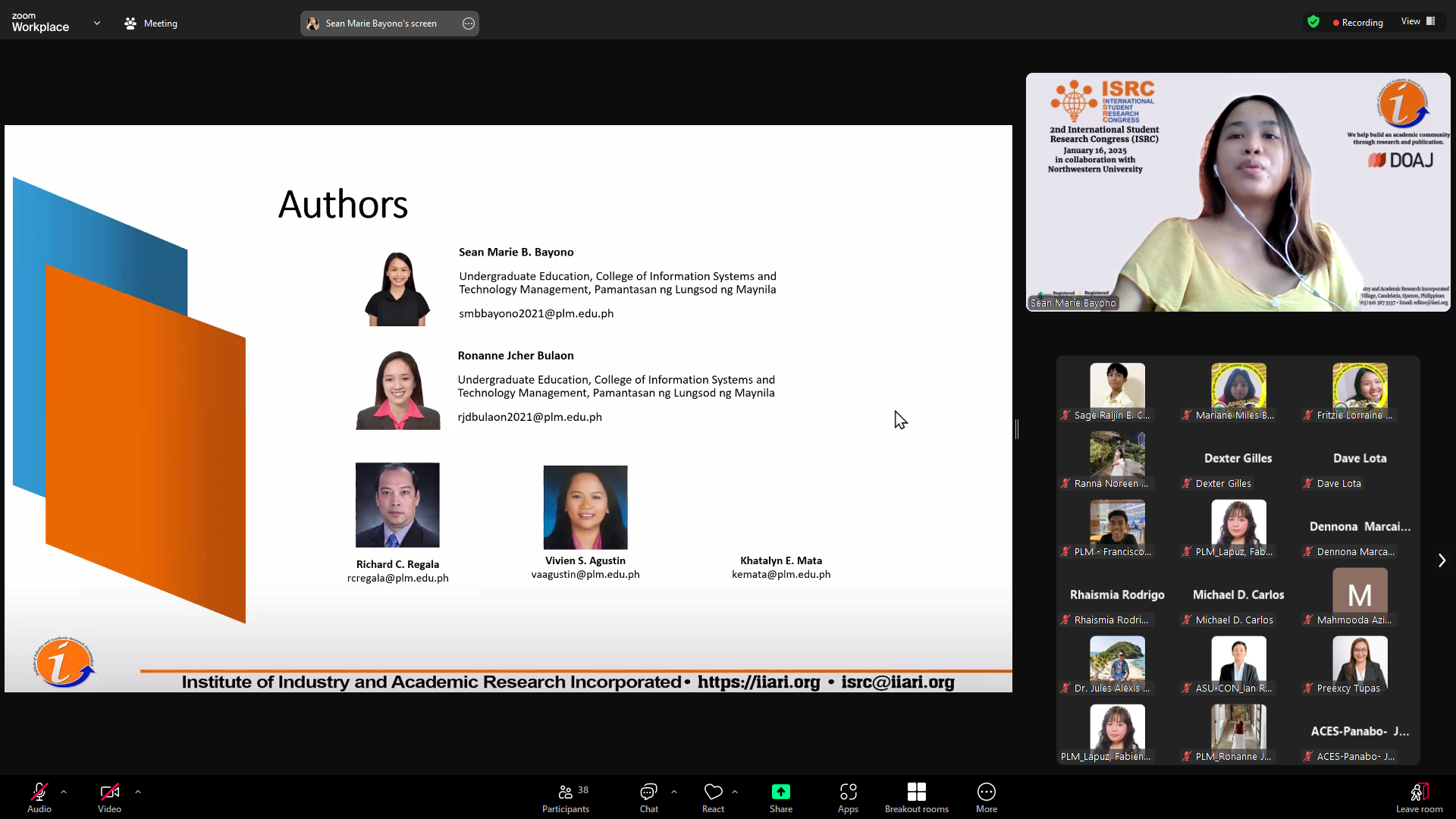Unmute the Audio microphone
This screenshot has width=1456, height=819.
click(39, 792)
